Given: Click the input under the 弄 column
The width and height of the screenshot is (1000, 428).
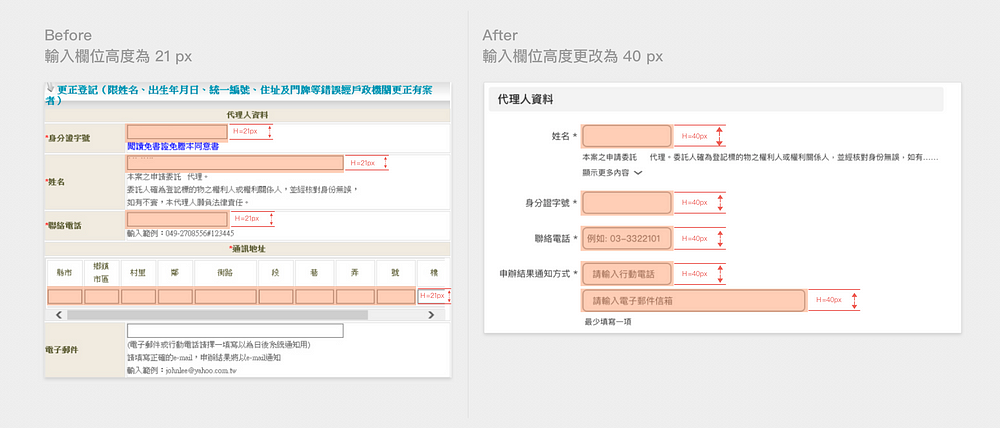Looking at the screenshot, I should [355, 297].
